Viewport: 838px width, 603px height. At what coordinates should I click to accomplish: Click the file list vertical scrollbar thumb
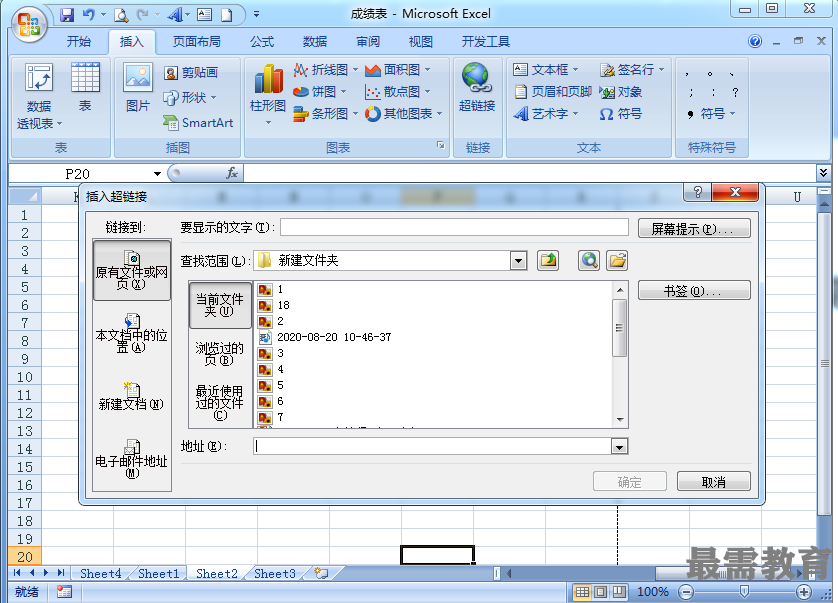(x=619, y=328)
